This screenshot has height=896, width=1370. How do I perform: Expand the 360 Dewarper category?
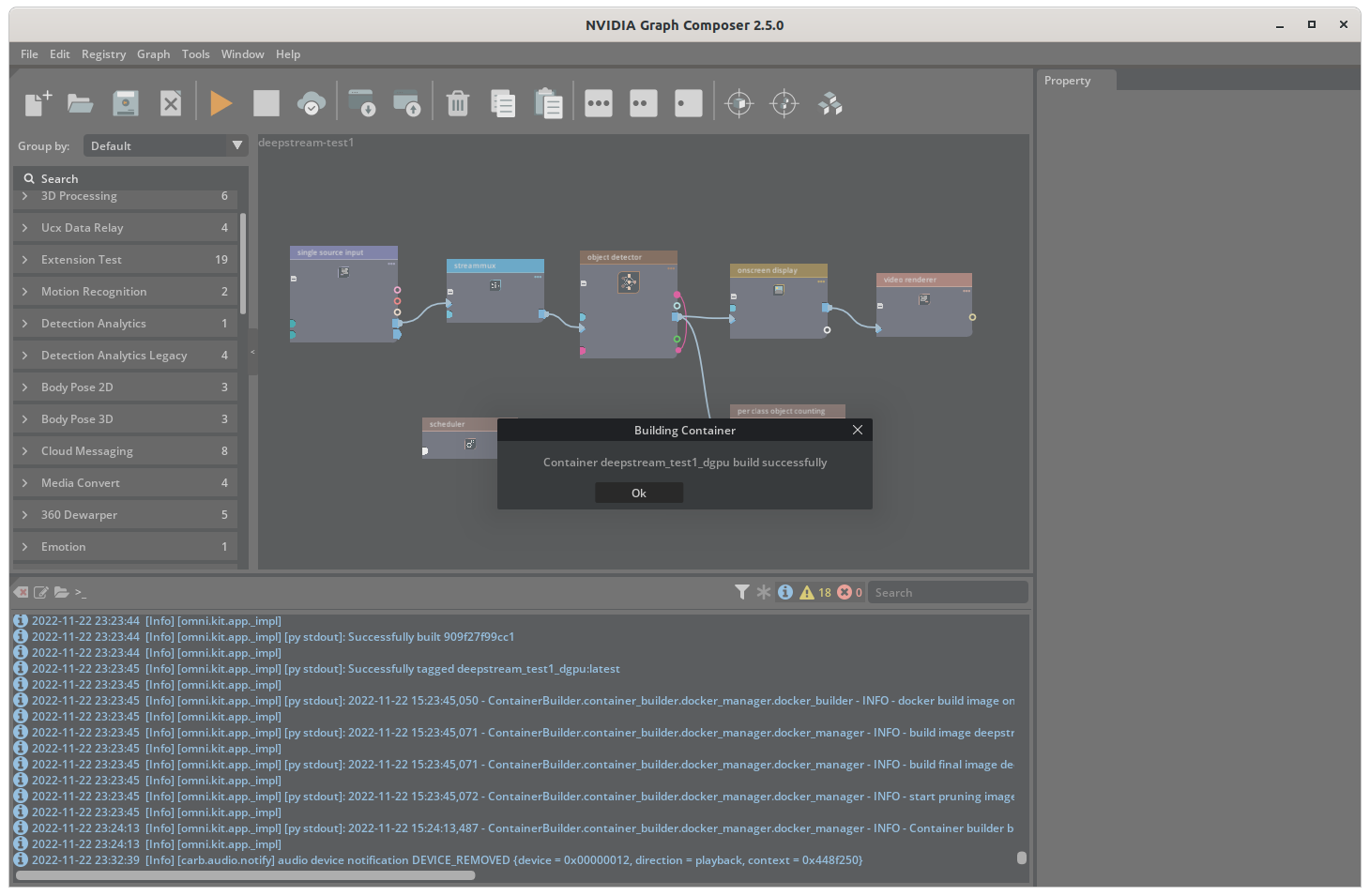(x=125, y=515)
